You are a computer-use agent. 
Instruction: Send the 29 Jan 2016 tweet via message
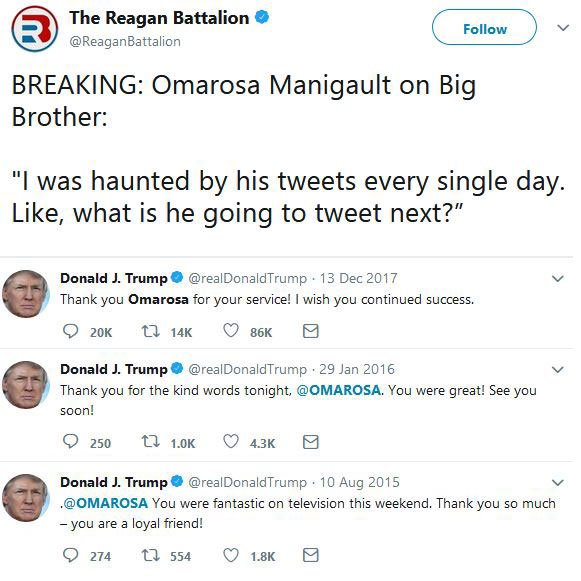point(311,441)
